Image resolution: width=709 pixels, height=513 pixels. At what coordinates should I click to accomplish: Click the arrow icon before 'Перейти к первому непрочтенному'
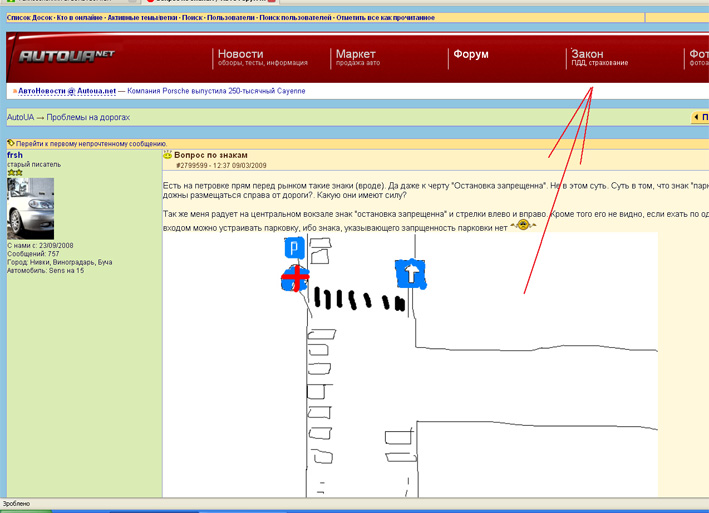pos(11,143)
